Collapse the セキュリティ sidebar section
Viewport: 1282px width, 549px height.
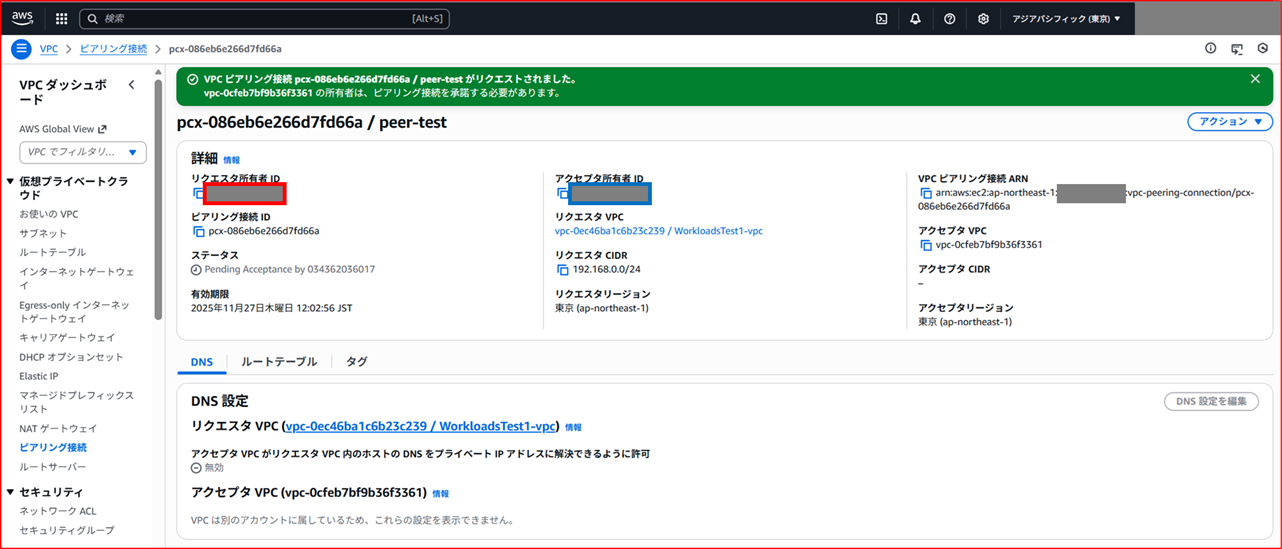[x=11, y=492]
